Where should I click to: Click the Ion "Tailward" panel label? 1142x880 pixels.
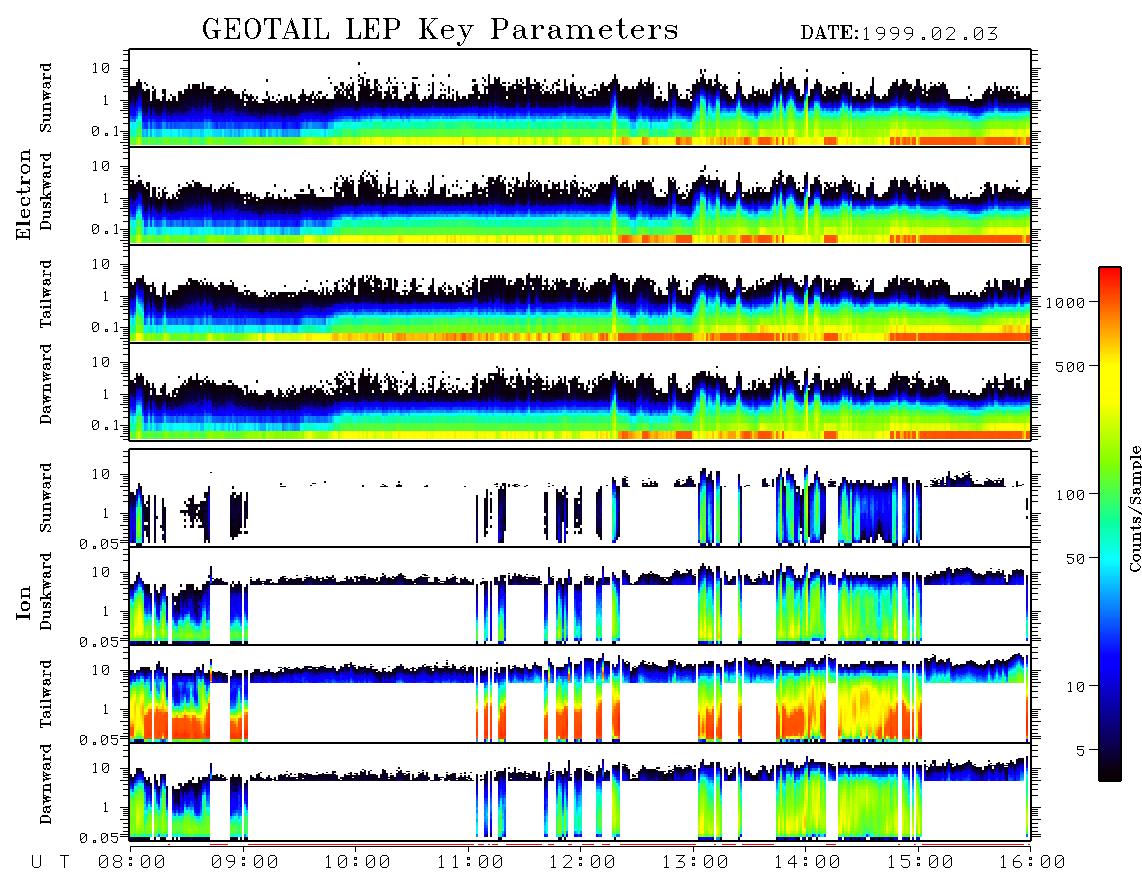coord(46,694)
